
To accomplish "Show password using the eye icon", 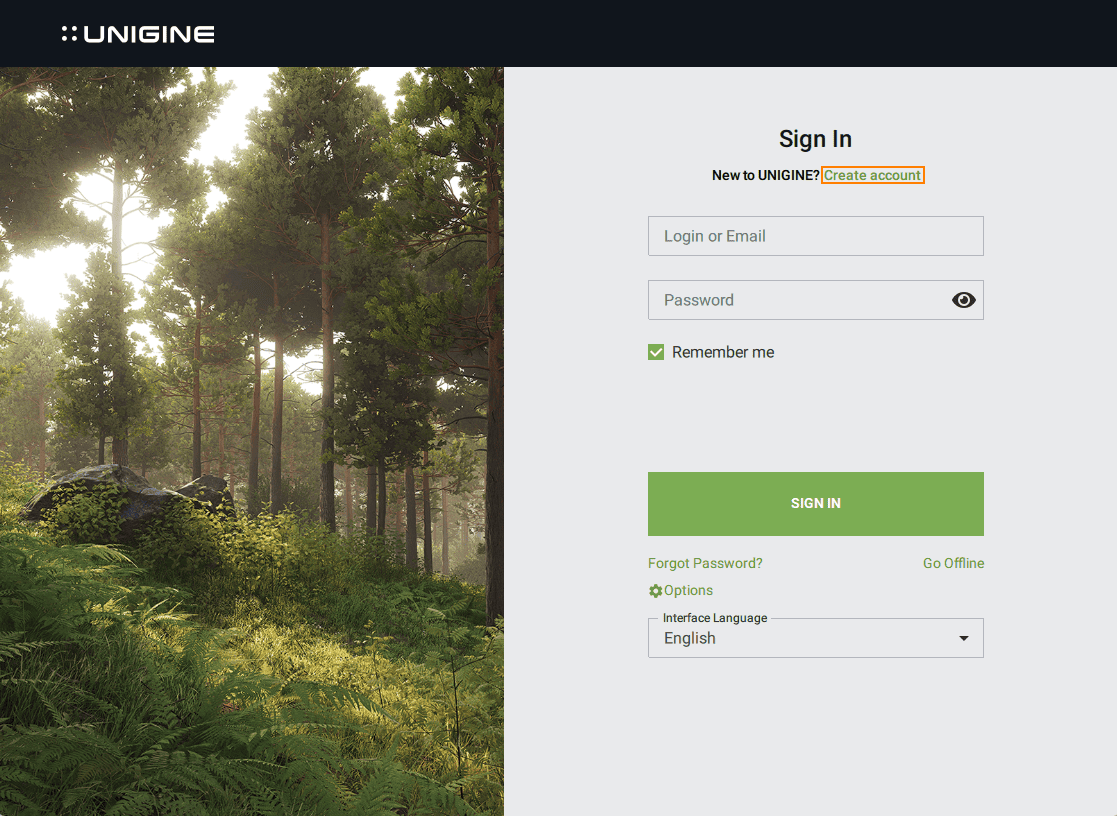I will click(x=963, y=300).
